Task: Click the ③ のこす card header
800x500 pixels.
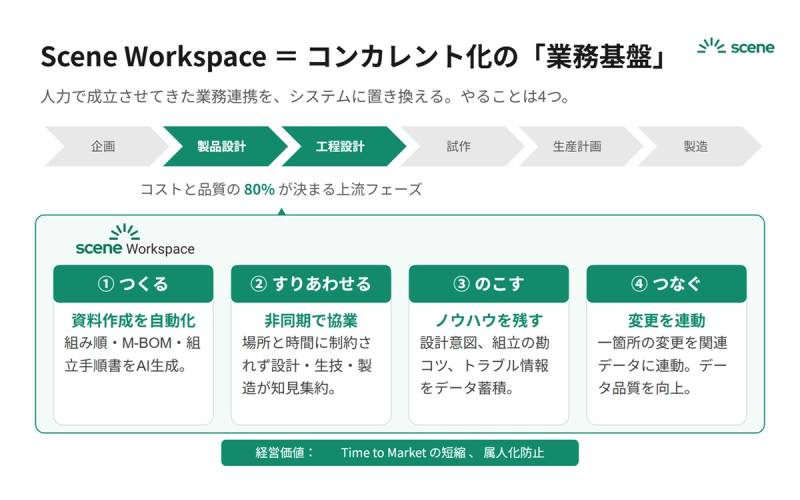Action: coord(489,284)
